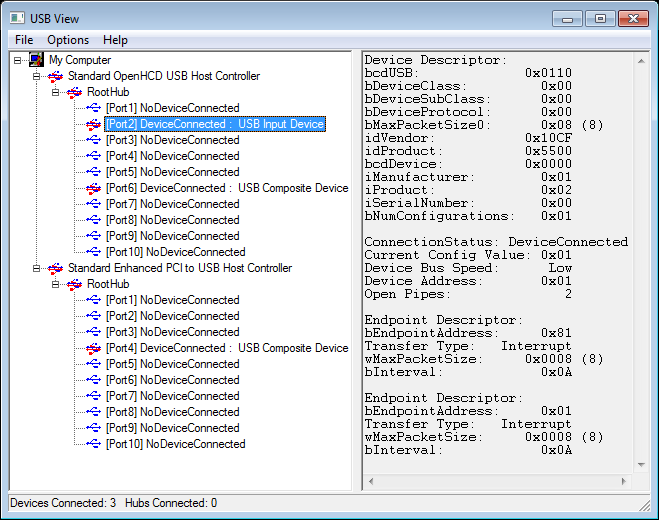659x520 pixels.
Task: Select OpenHCD [Port4] NoDeviceConnected row
Action: 172,156
